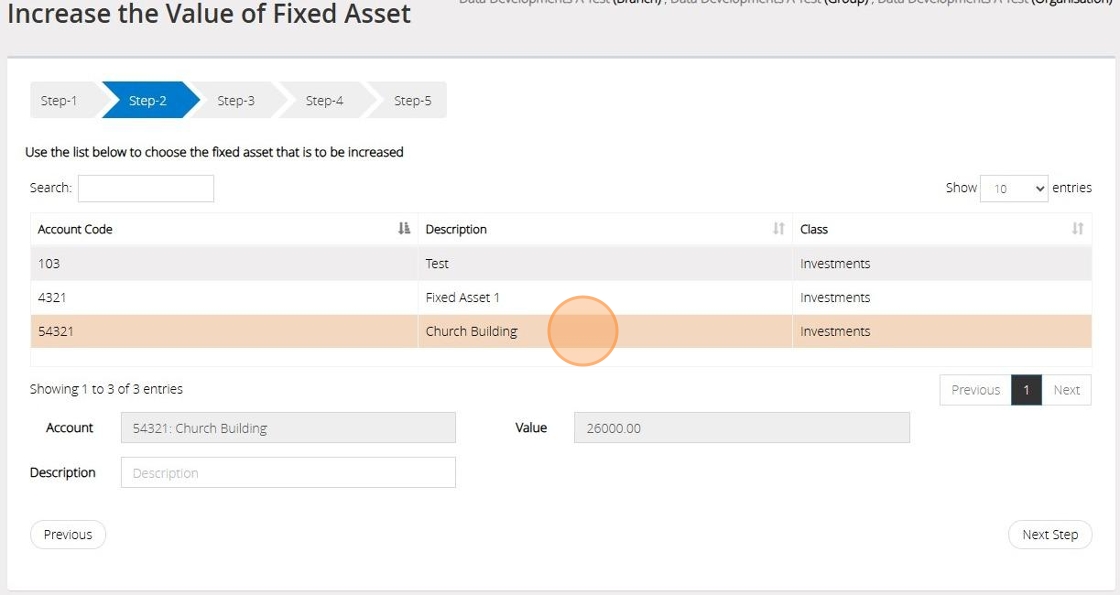1120x595 pixels.
Task: Open the Show entries dropdown
Action: pyautogui.click(x=1014, y=188)
